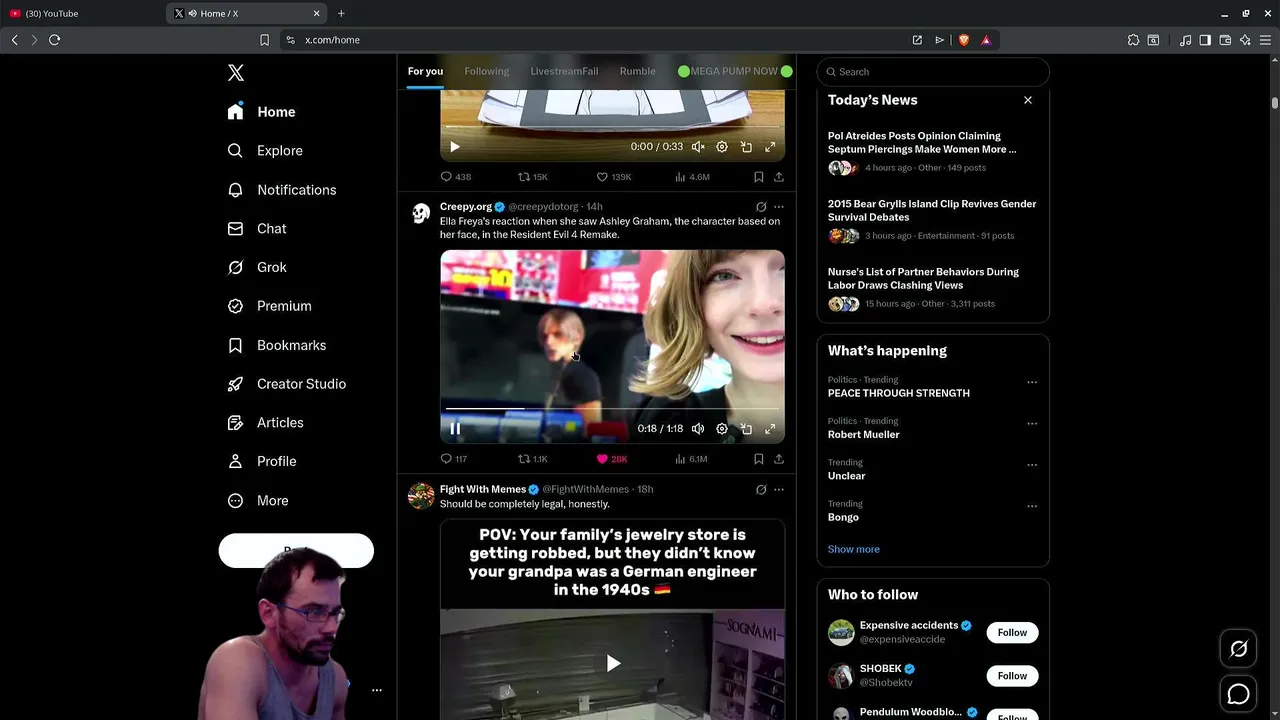Open Bookmarks in the sidebar

[277, 345]
